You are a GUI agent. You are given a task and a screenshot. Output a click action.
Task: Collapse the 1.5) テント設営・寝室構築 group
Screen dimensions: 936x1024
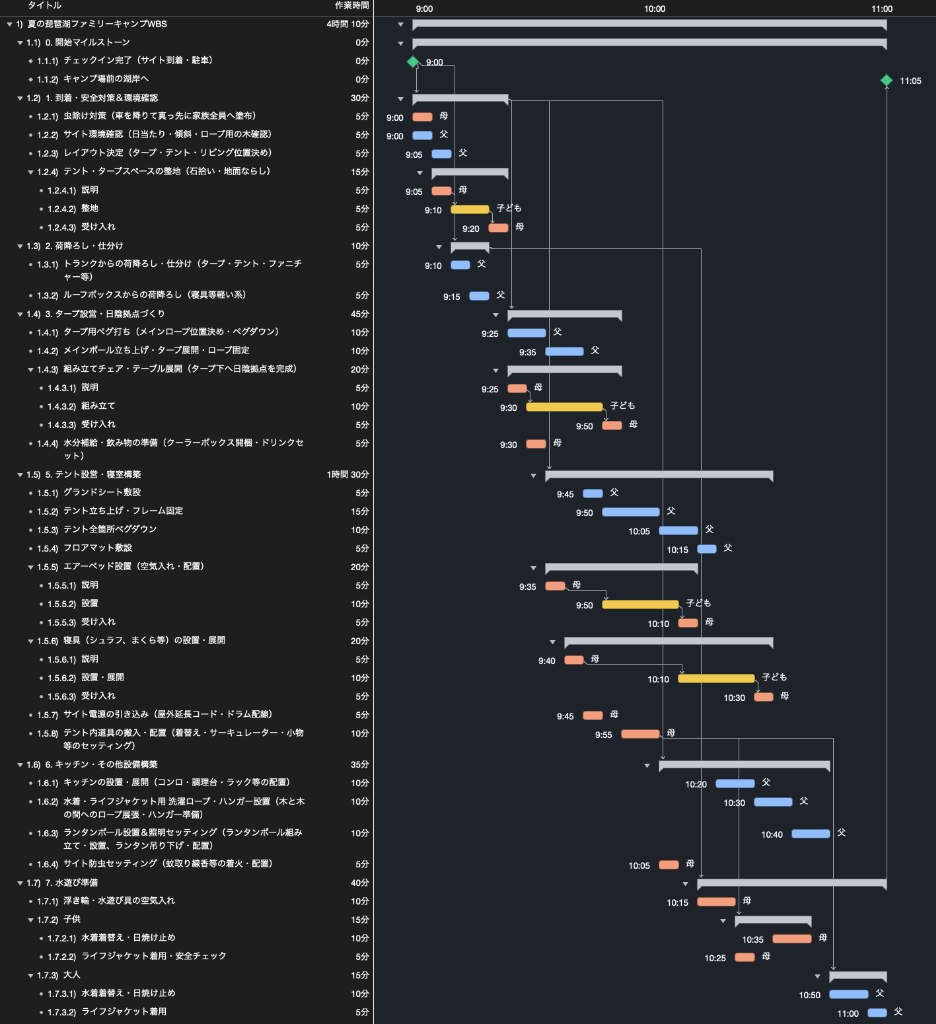(20, 475)
